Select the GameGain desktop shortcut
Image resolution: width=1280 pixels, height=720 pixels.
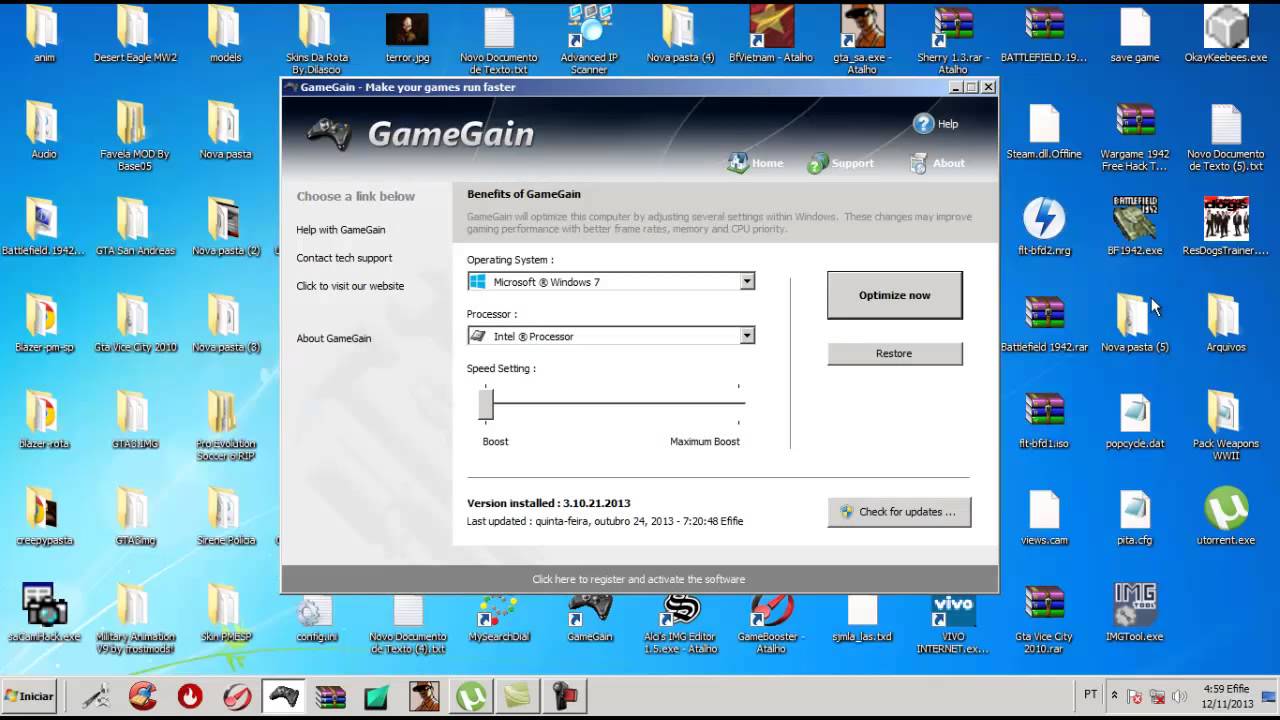coord(590,617)
